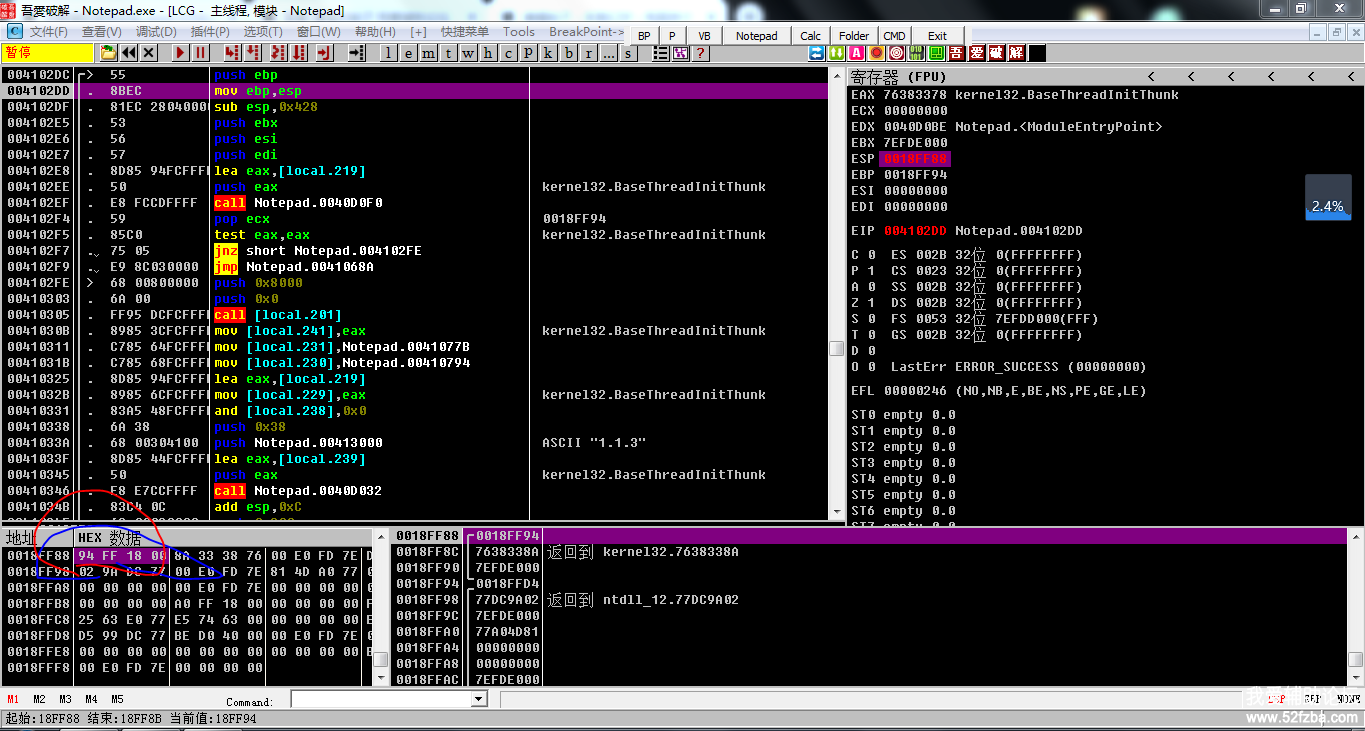Open the Memory map with the m button
The height and width of the screenshot is (731, 1365).
point(428,53)
